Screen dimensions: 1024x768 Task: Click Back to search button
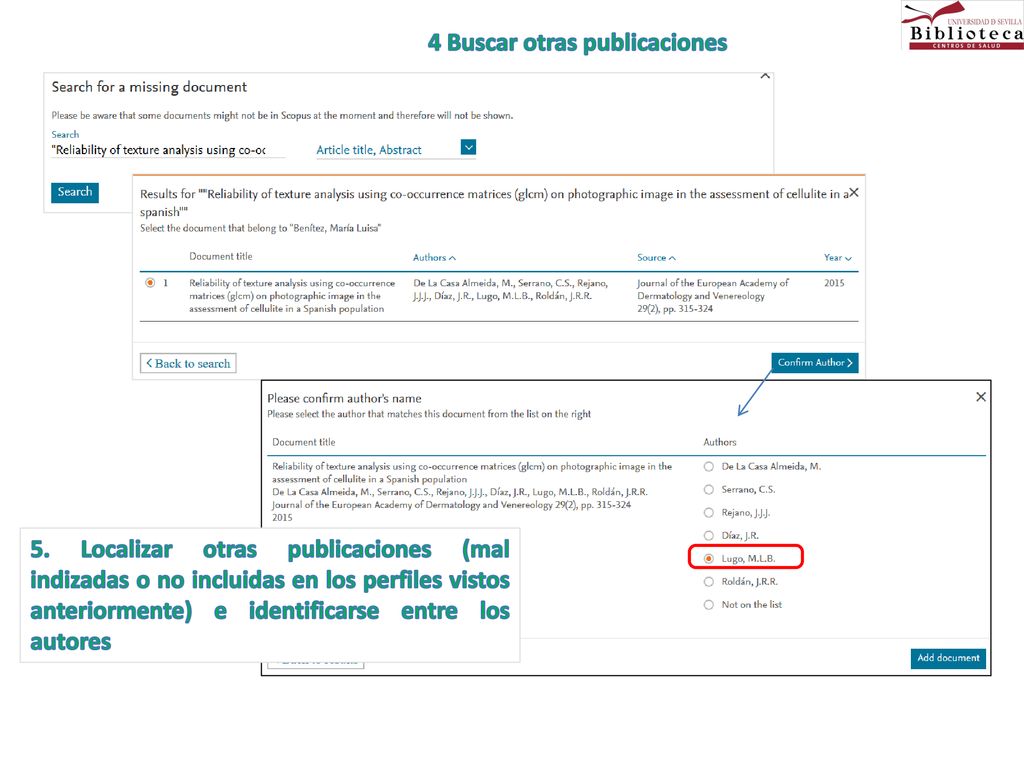click(188, 363)
